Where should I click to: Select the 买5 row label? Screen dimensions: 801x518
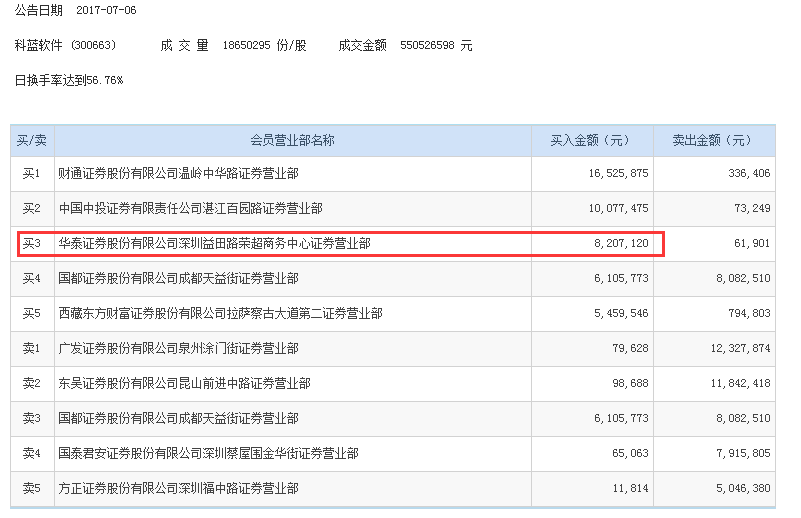pyautogui.click(x=32, y=314)
